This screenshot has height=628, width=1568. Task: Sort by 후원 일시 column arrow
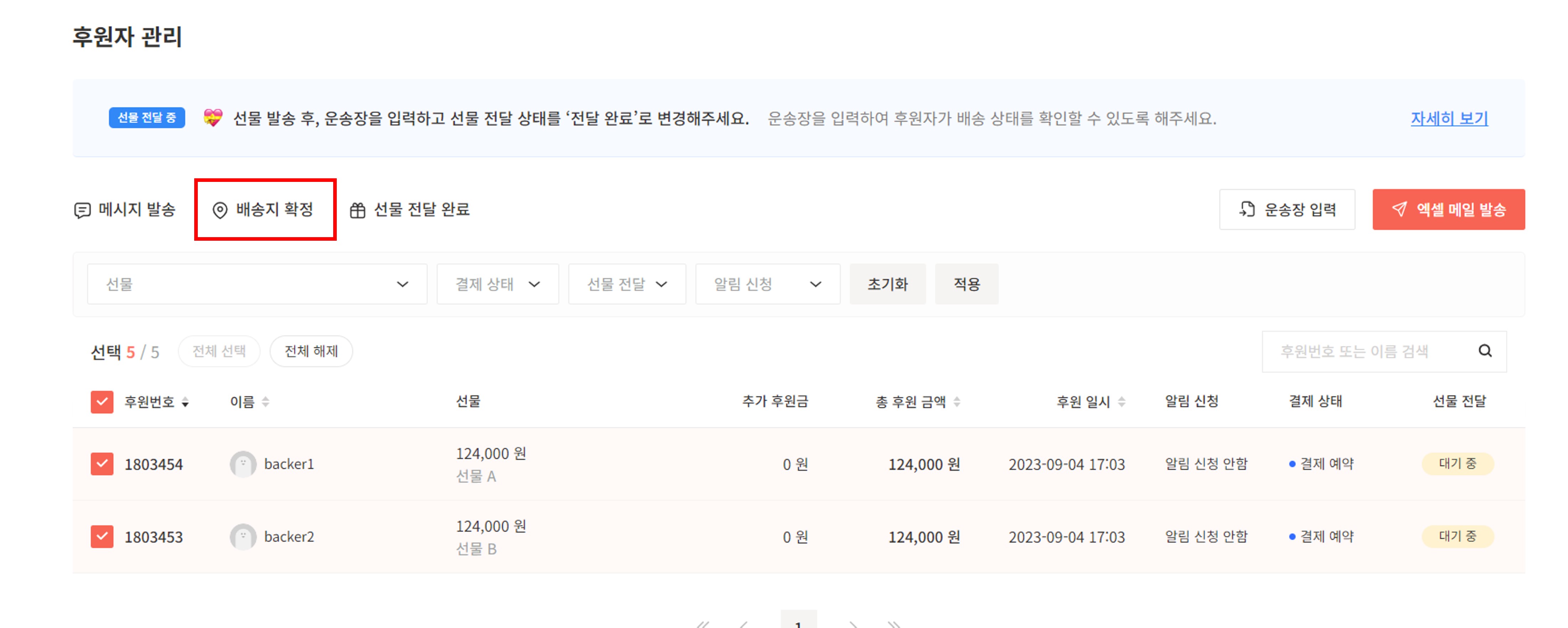click(1121, 402)
